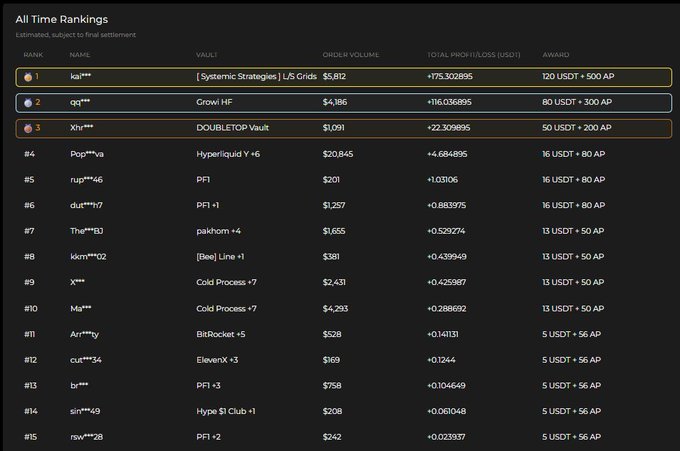Click the bronze medal icon for rank 3
Image resolution: width=680 pixels, height=451 pixels.
pyautogui.click(x=28, y=128)
